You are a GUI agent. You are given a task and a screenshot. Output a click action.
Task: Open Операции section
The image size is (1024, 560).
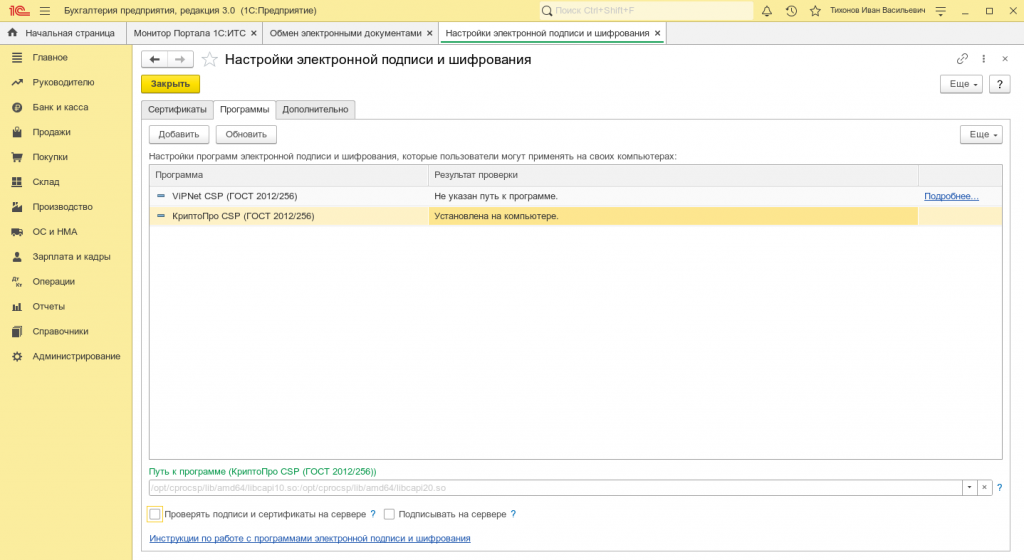point(54,281)
